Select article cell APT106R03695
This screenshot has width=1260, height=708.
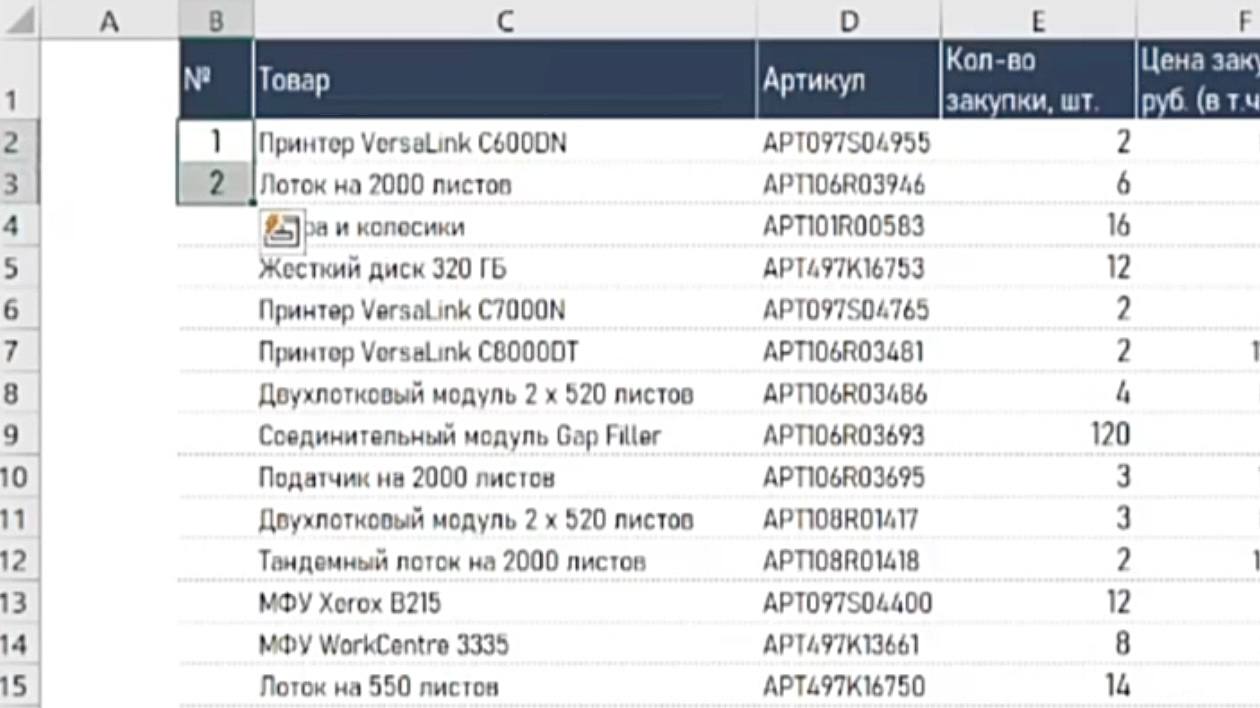click(x=849, y=477)
